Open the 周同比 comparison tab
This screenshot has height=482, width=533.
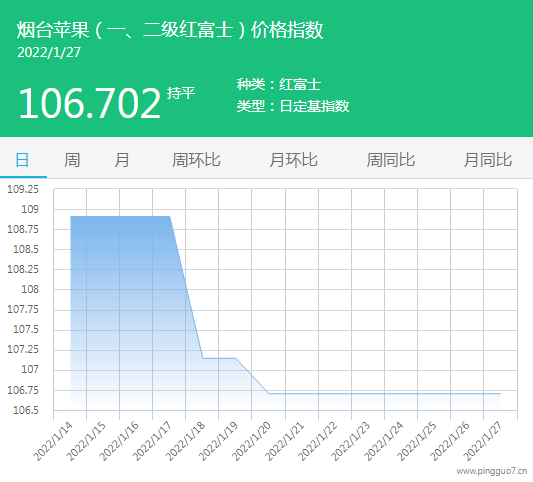pos(391,160)
